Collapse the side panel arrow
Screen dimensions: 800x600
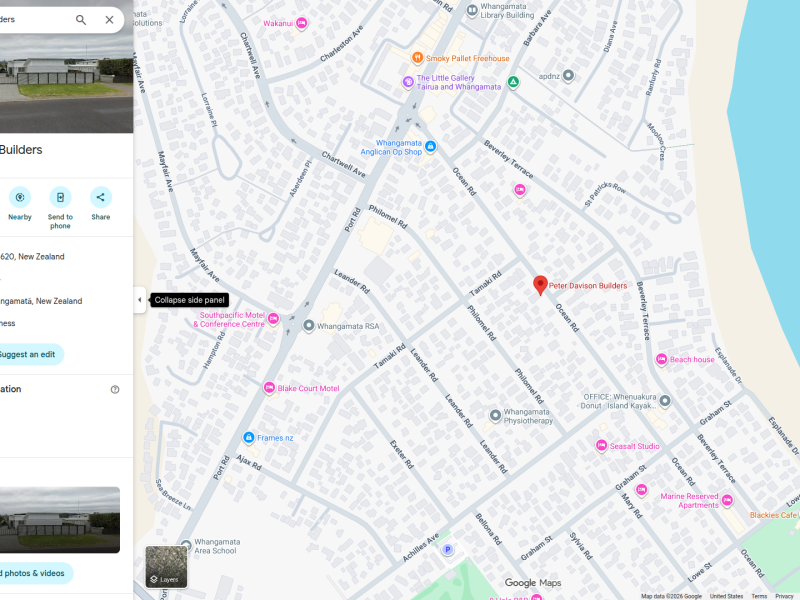coord(139,300)
